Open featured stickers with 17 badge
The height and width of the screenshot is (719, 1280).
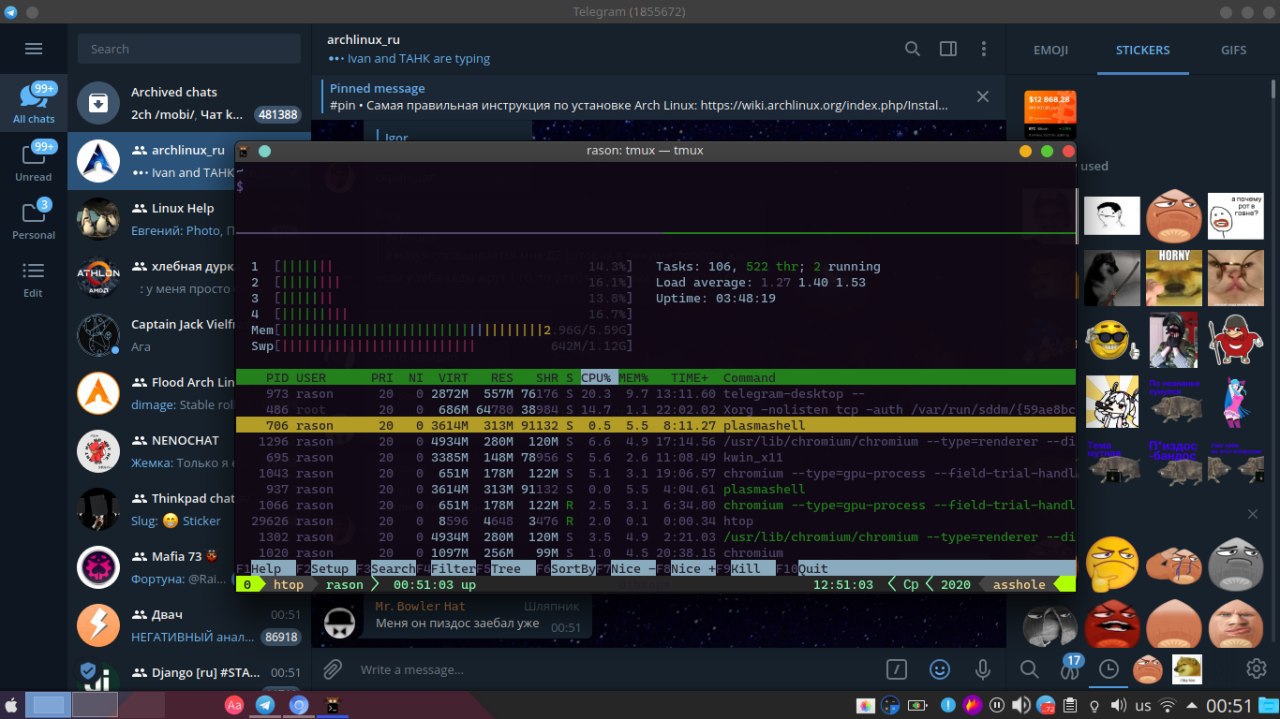click(x=1069, y=667)
